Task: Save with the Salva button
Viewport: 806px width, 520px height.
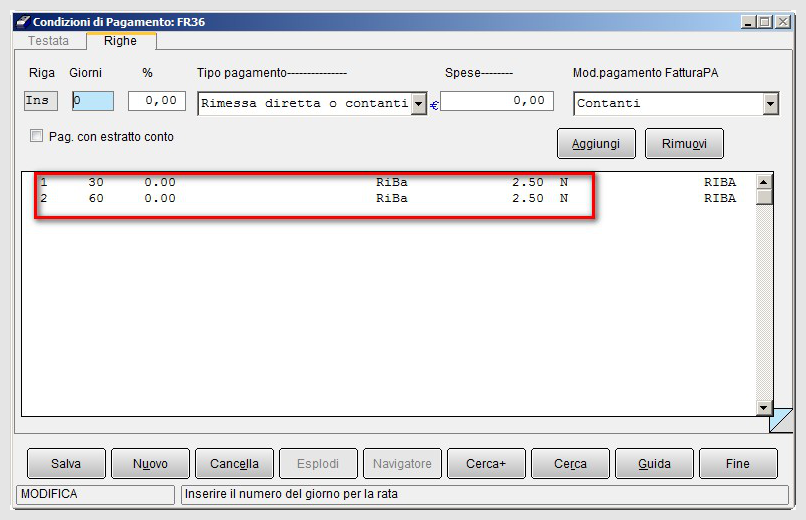Action: point(66,463)
